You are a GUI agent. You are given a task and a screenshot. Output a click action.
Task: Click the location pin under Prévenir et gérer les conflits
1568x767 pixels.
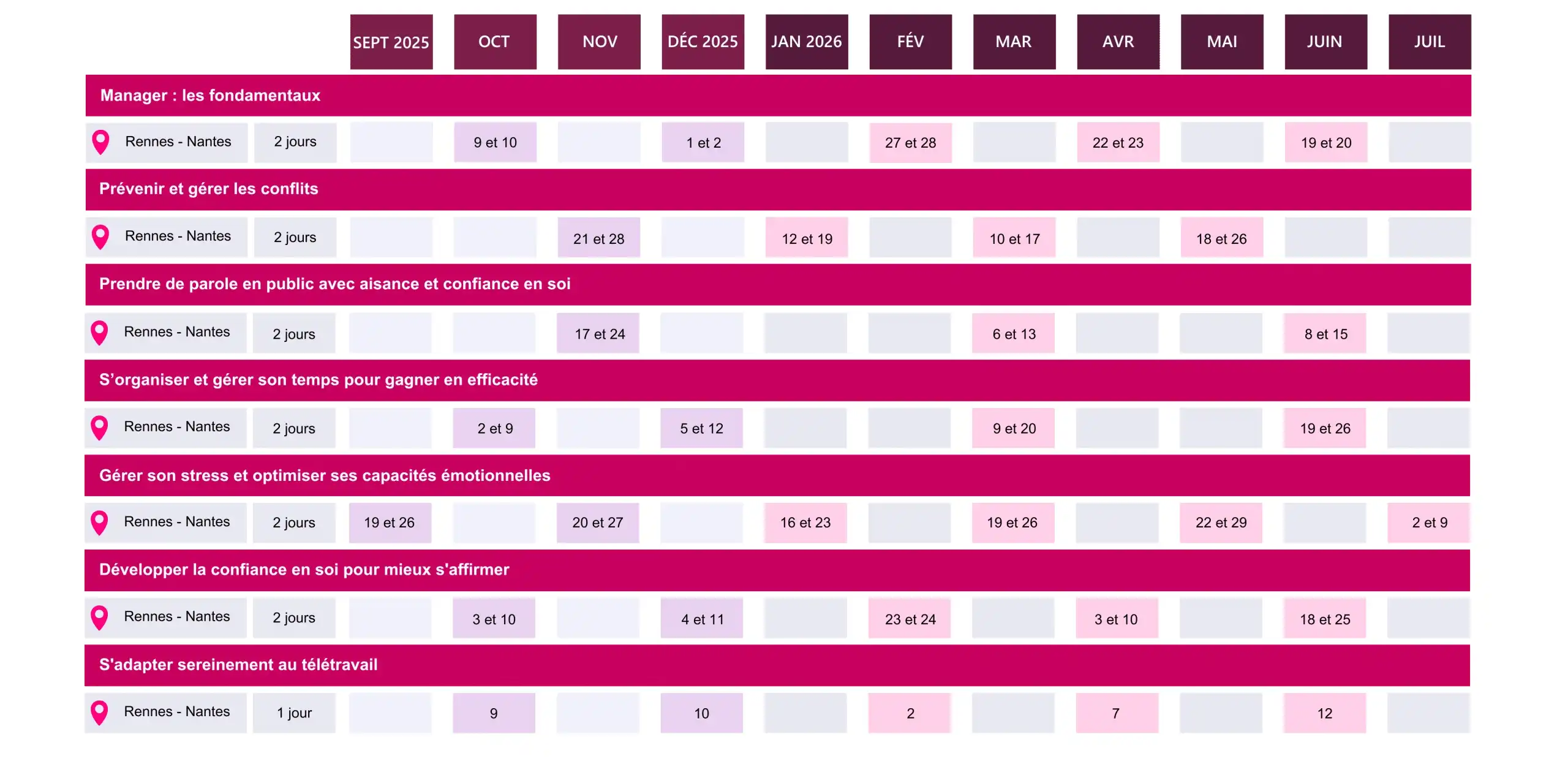[x=100, y=236]
